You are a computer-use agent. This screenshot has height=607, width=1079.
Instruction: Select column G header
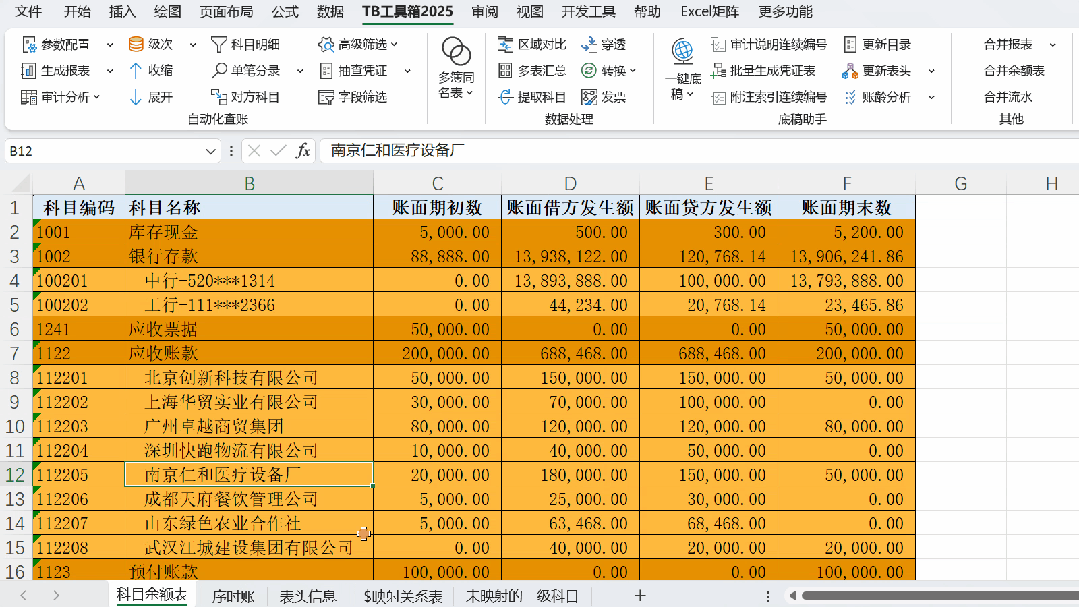point(961,184)
